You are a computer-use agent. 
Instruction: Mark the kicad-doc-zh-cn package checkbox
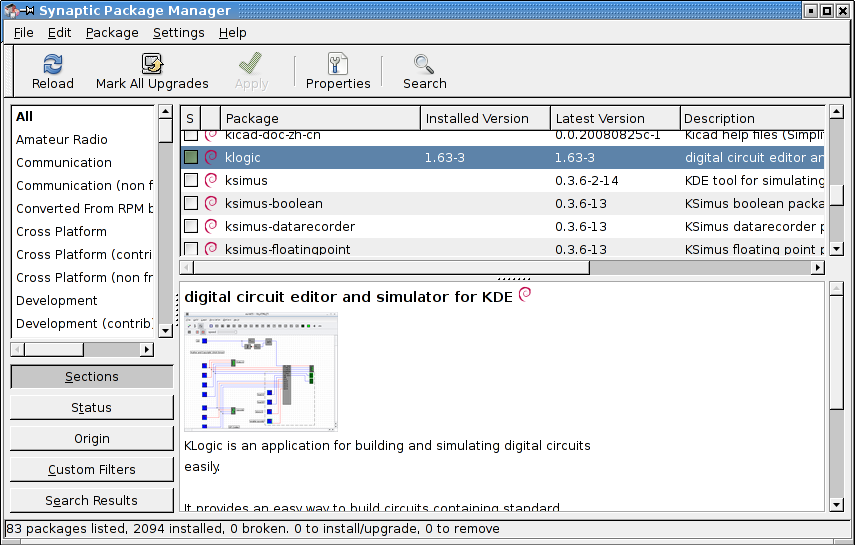coord(191,135)
